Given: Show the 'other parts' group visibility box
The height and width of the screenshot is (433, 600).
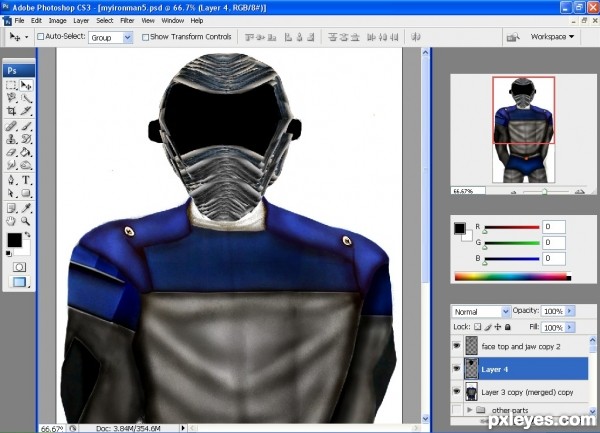Looking at the screenshot, I should [x=457, y=410].
